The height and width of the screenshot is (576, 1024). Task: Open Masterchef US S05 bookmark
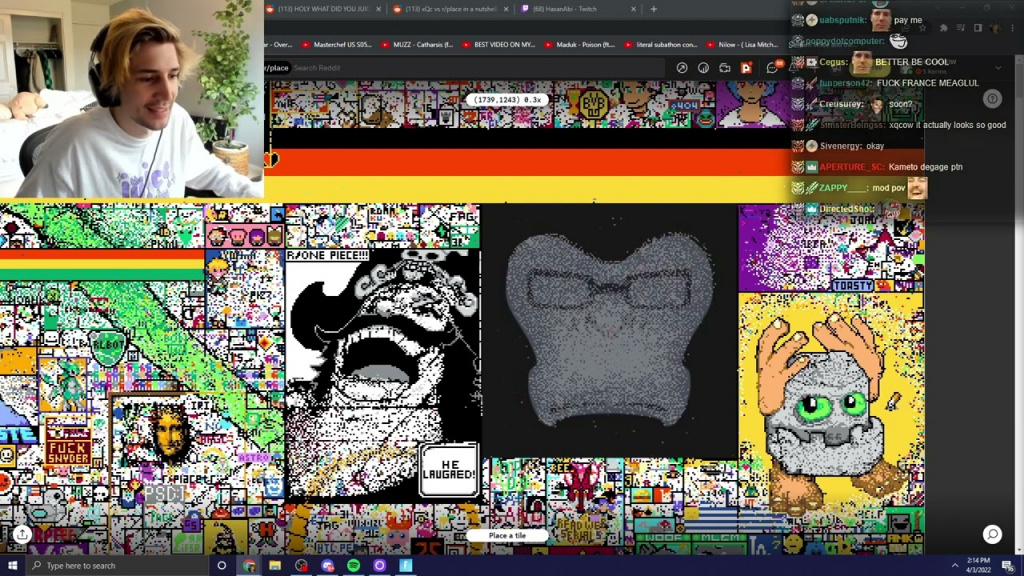click(x=337, y=44)
